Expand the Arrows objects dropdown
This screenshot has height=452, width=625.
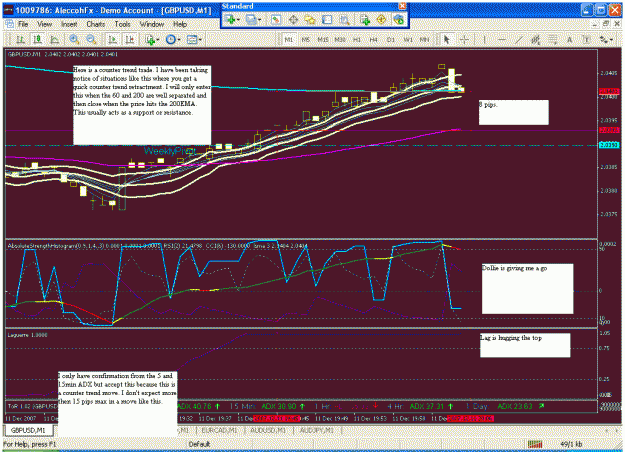point(611,39)
